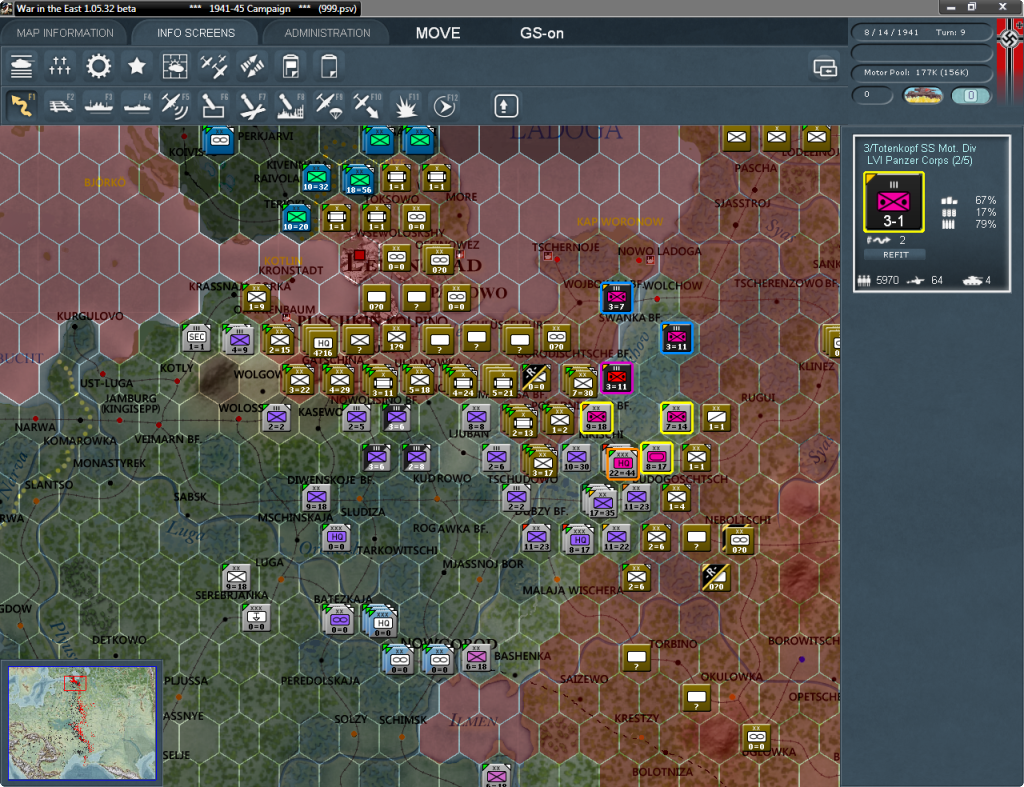1024x787 pixels.
Task: Click the 8/14/1941 Turn 9 field
Action: [921, 32]
